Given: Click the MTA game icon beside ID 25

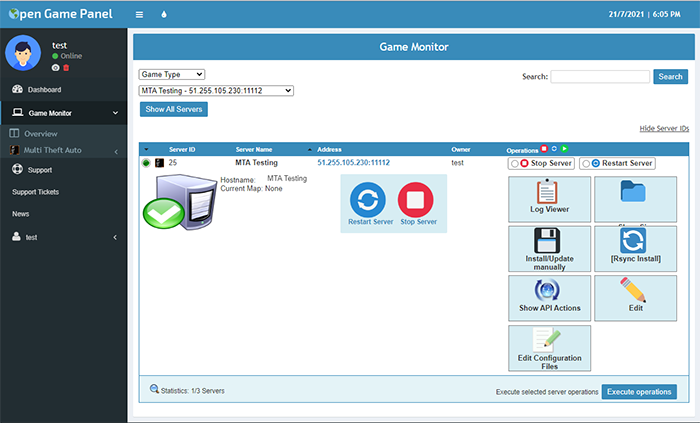Looking at the screenshot, I should pos(159,163).
